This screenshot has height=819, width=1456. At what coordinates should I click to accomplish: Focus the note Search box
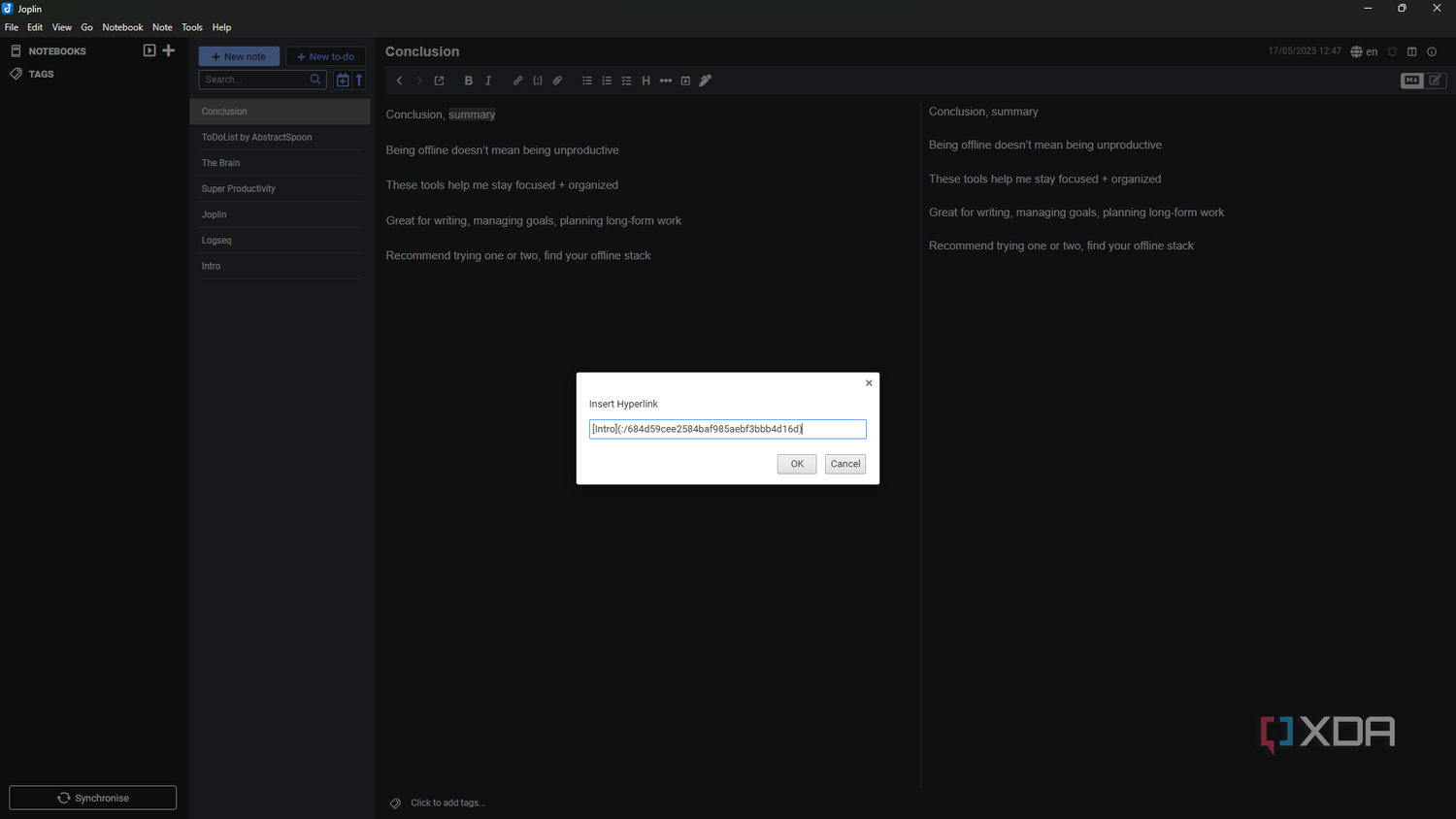[264, 80]
